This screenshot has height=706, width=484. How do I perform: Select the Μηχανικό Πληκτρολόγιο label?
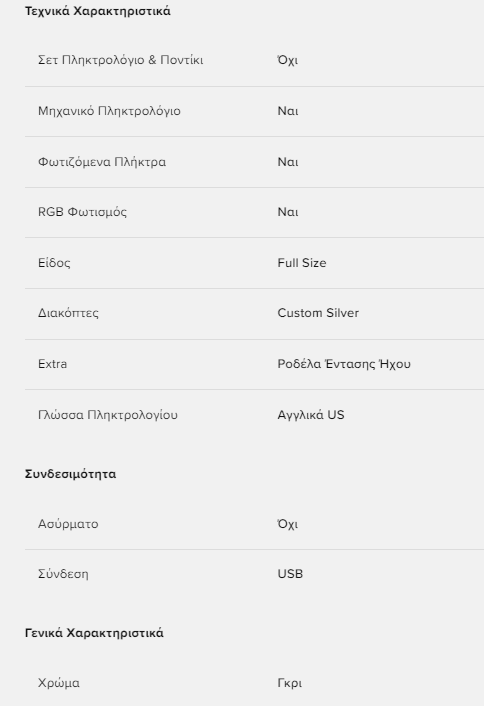click(x=109, y=111)
